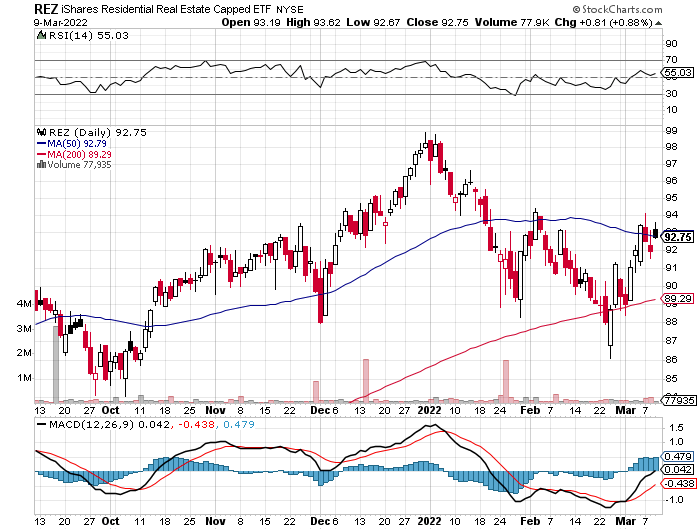Click the 0.042 MACD tag on right axis
This screenshot has height=530, width=700.
pos(678,470)
